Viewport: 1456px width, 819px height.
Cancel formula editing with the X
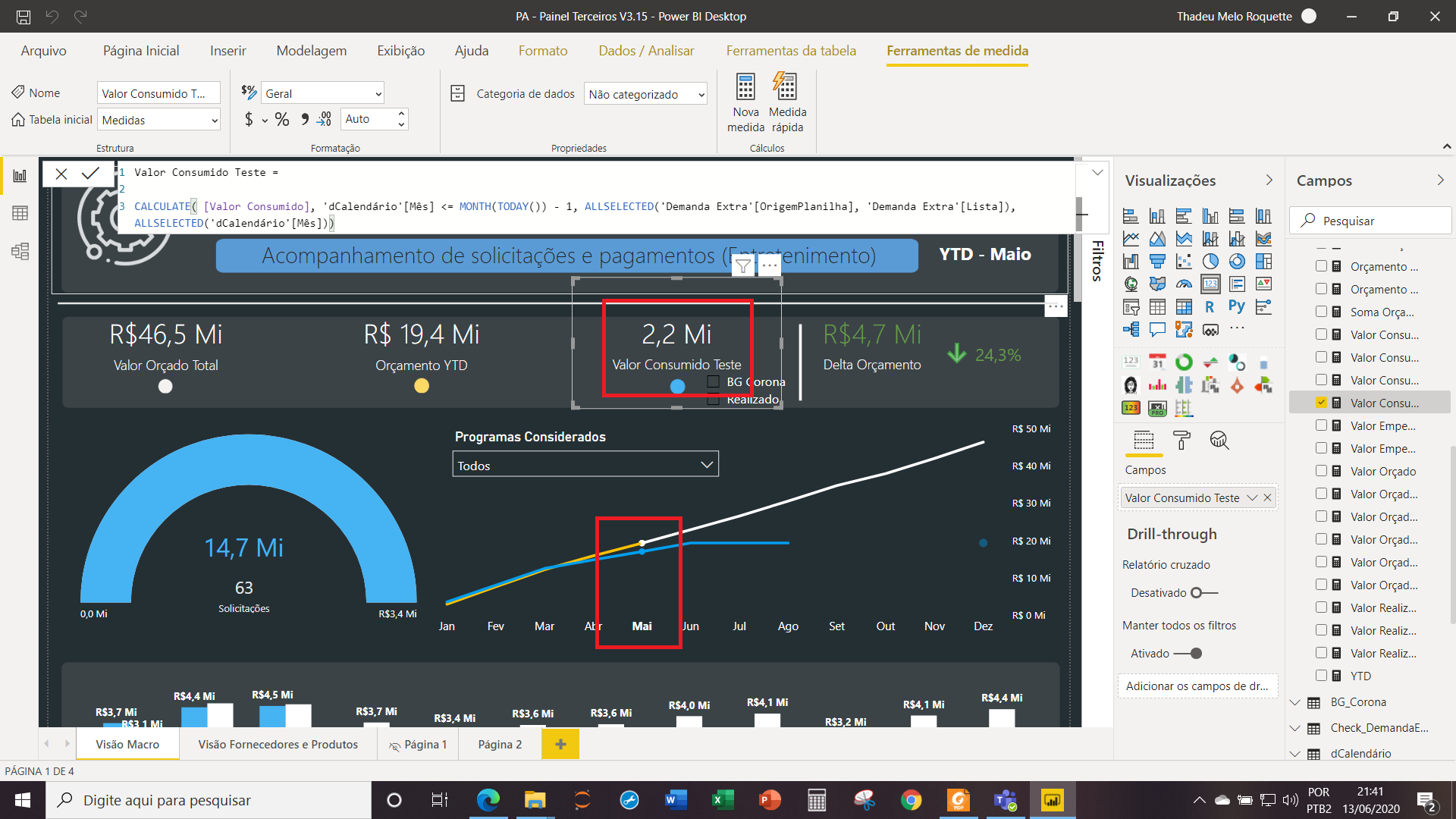(61, 174)
